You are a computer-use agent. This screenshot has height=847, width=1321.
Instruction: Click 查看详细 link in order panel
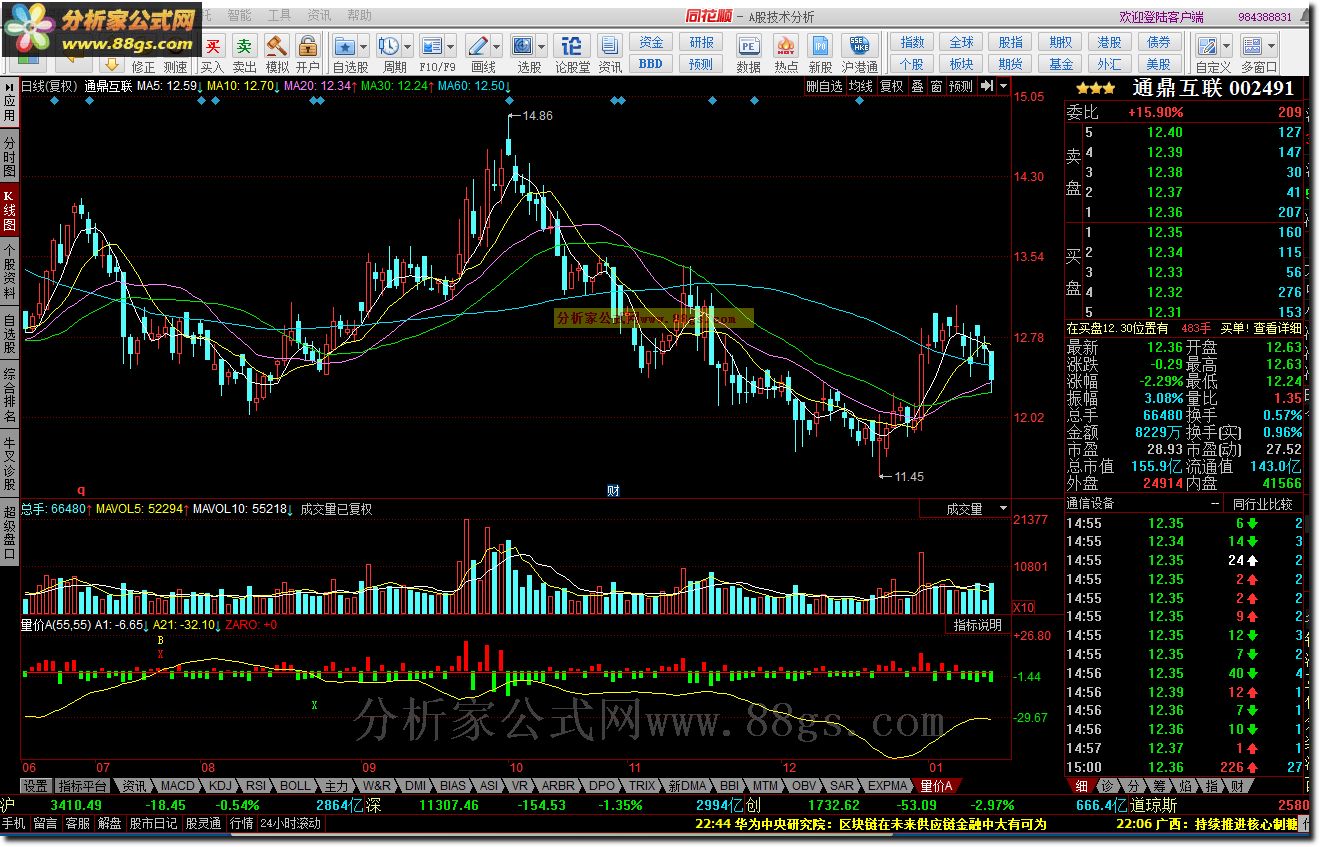point(1277,328)
